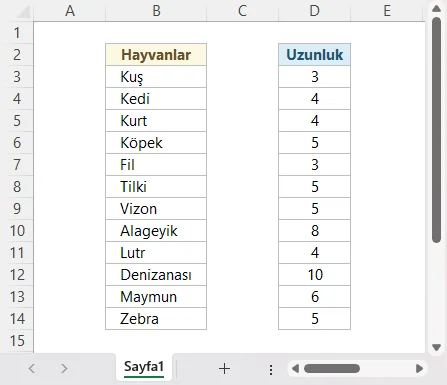Click the vertical scrollbar thumb

tap(436, 130)
